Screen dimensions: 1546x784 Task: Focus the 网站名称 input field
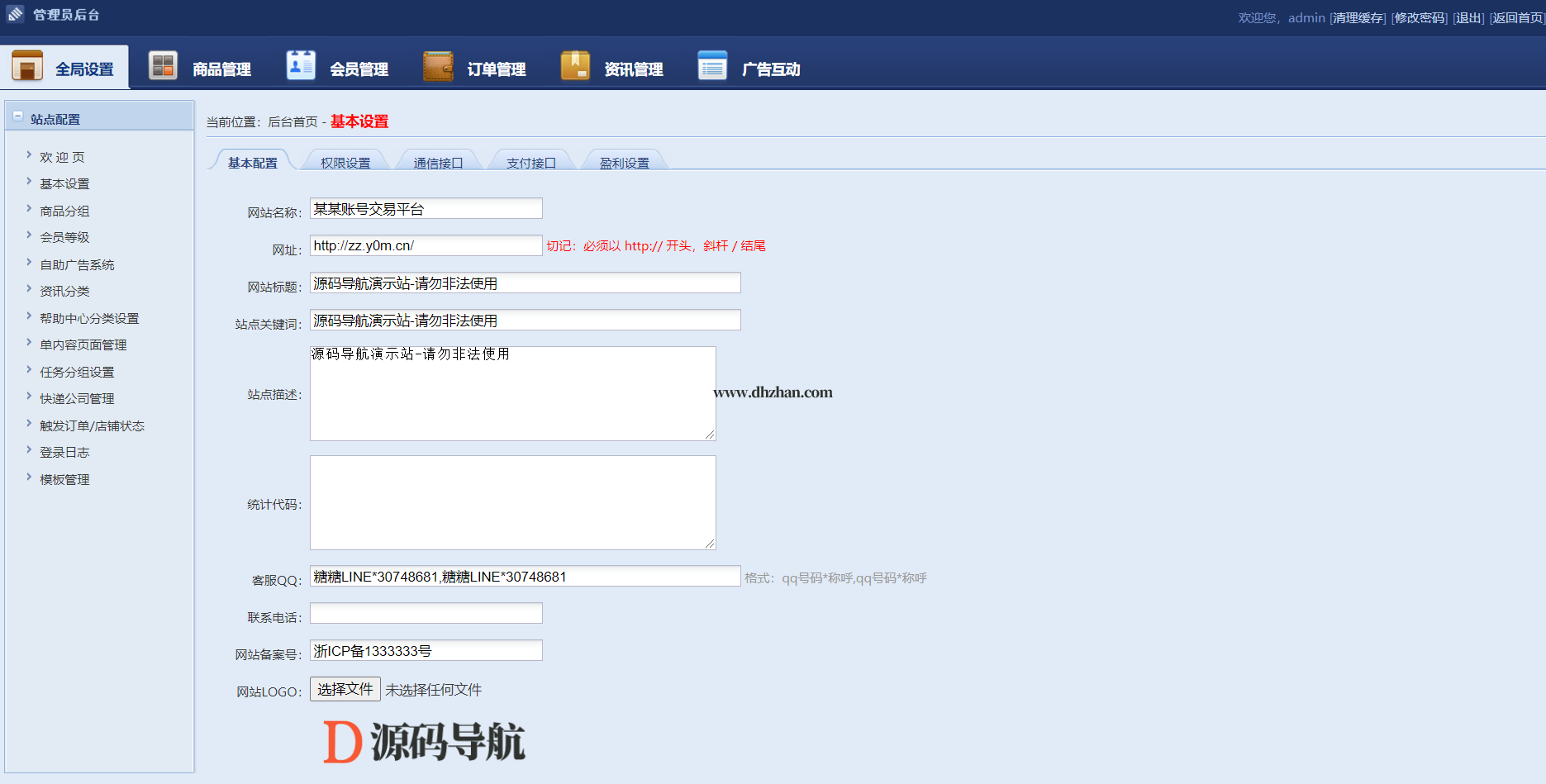[x=426, y=209]
